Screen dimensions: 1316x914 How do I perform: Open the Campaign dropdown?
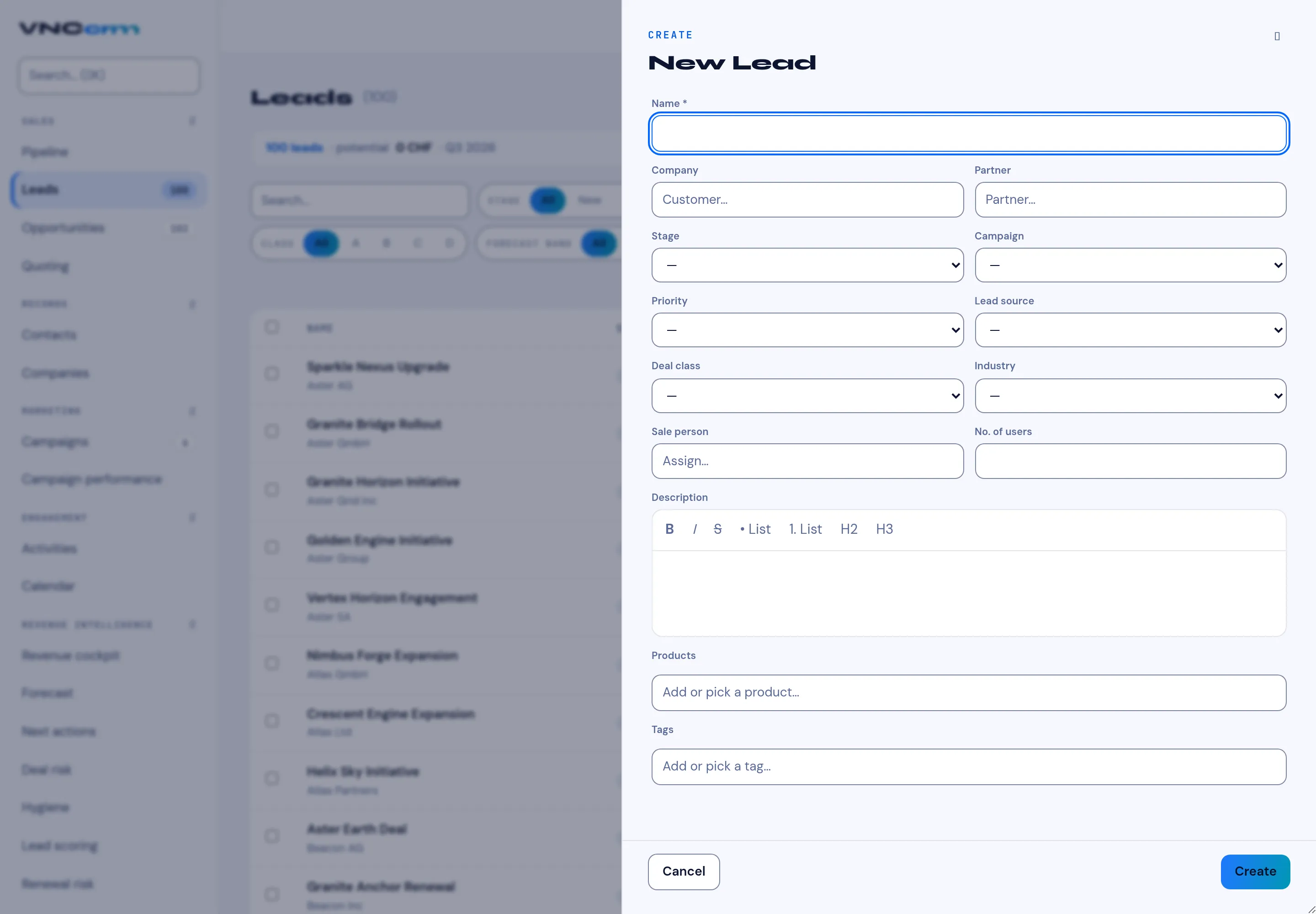click(1130, 265)
